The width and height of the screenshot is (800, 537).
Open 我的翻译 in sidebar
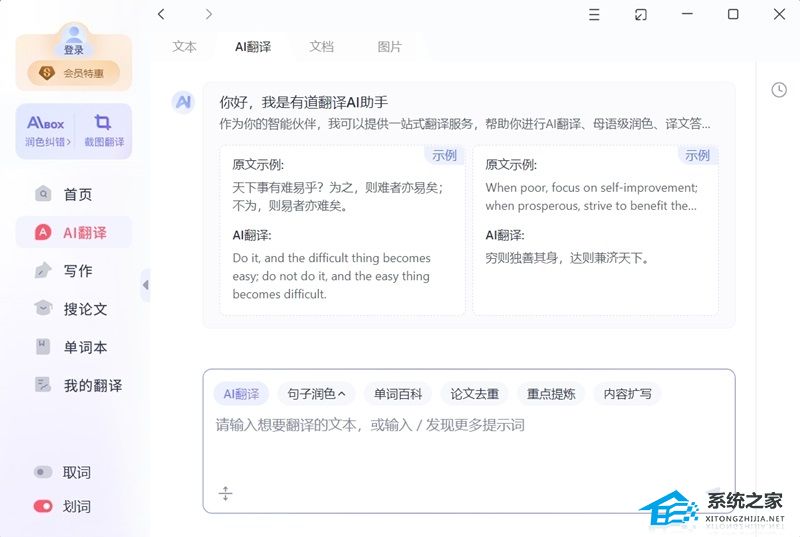point(74,386)
